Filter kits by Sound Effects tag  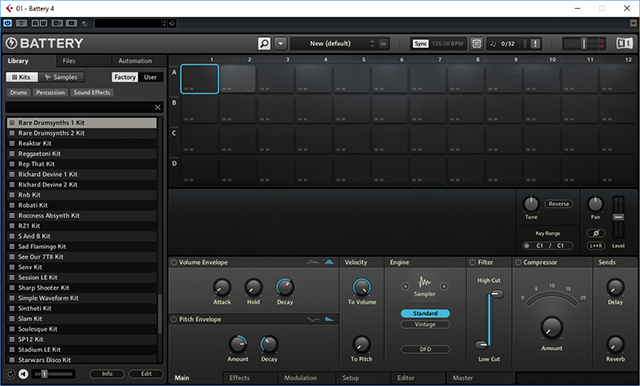[92, 93]
